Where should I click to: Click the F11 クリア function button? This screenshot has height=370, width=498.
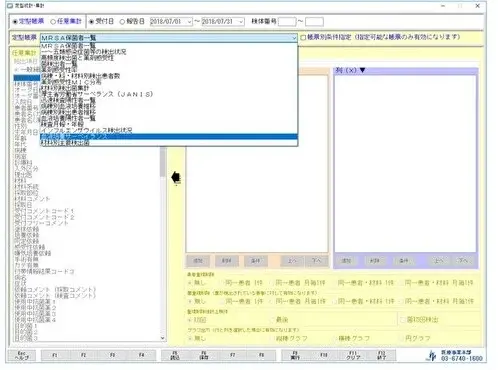tap(353, 355)
